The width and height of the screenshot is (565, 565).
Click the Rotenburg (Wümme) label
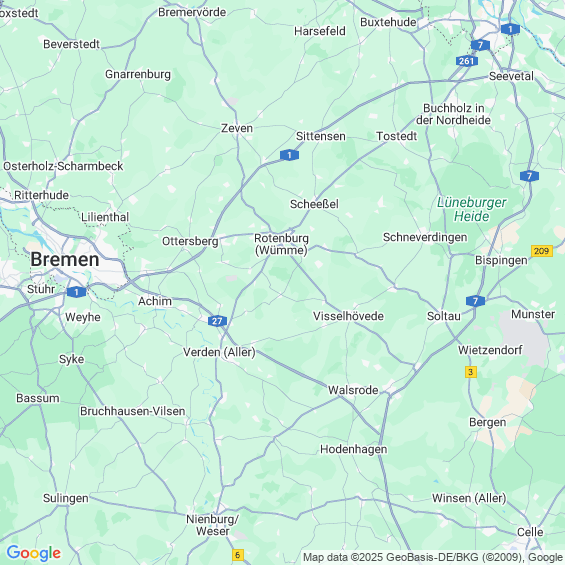[281, 244]
